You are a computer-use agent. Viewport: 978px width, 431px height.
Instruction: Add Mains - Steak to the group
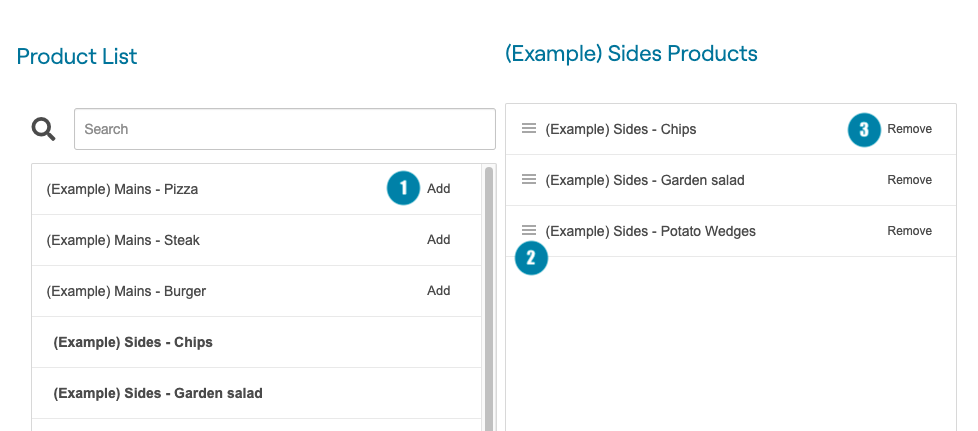pyautogui.click(x=439, y=240)
